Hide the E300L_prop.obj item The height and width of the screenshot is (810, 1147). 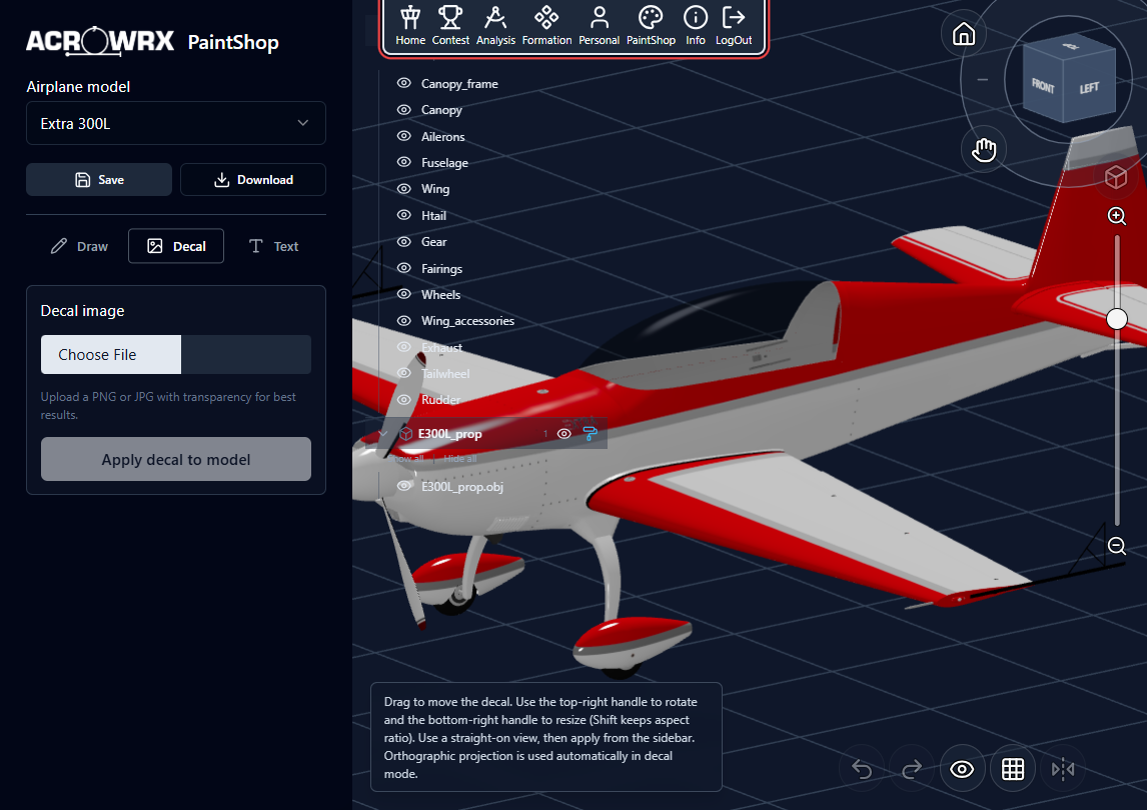(404, 486)
